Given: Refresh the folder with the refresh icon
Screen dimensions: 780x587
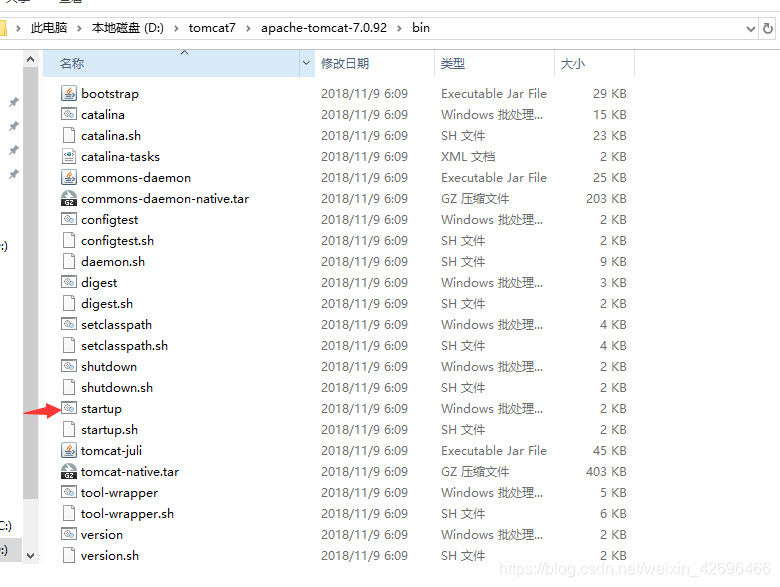Looking at the screenshot, I should pyautogui.click(x=768, y=28).
